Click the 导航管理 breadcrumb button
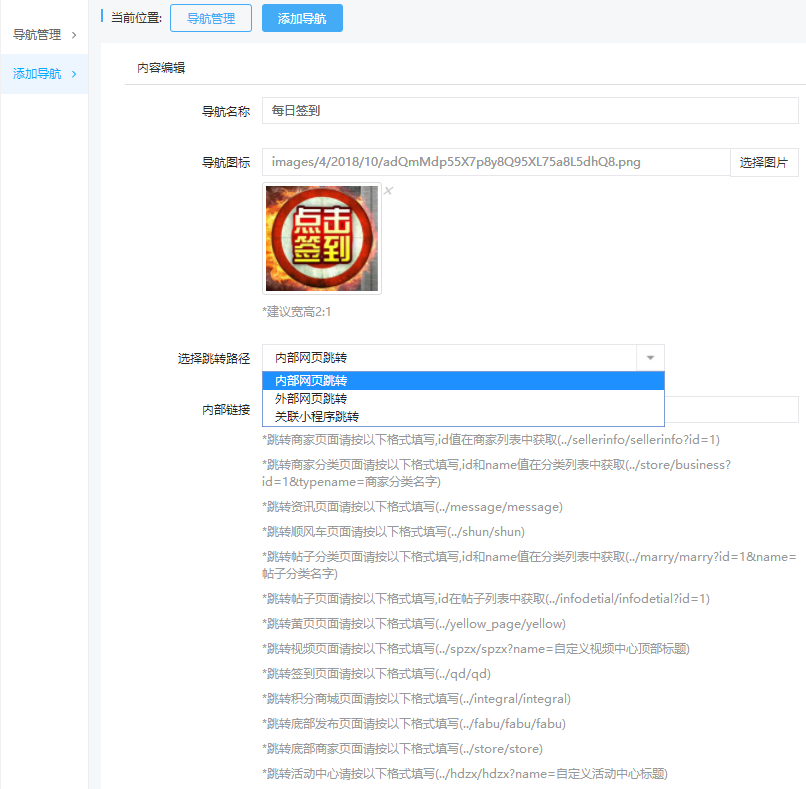806x789 pixels. tap(211, 18)
